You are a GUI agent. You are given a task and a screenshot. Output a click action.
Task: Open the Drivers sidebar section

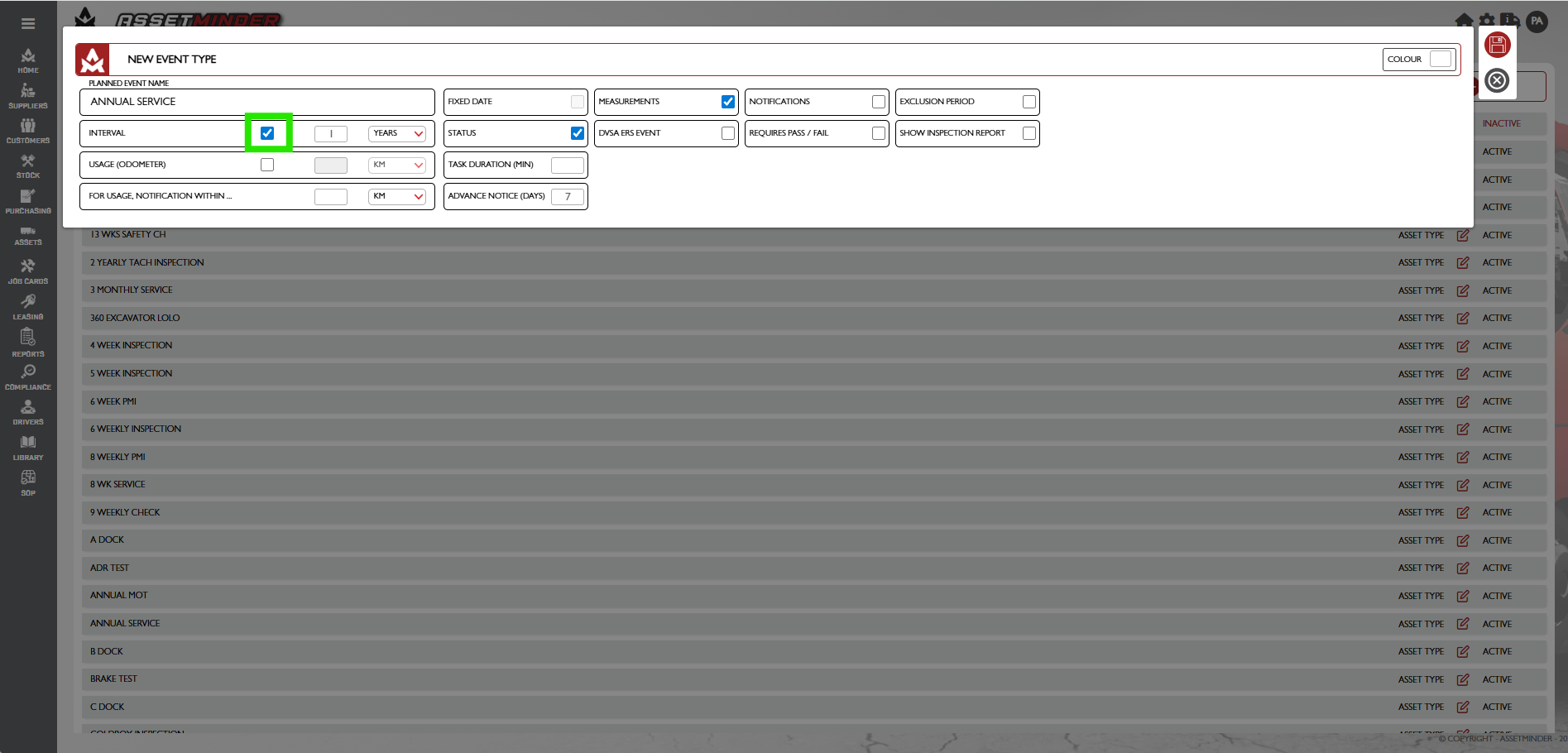(28, 411)
